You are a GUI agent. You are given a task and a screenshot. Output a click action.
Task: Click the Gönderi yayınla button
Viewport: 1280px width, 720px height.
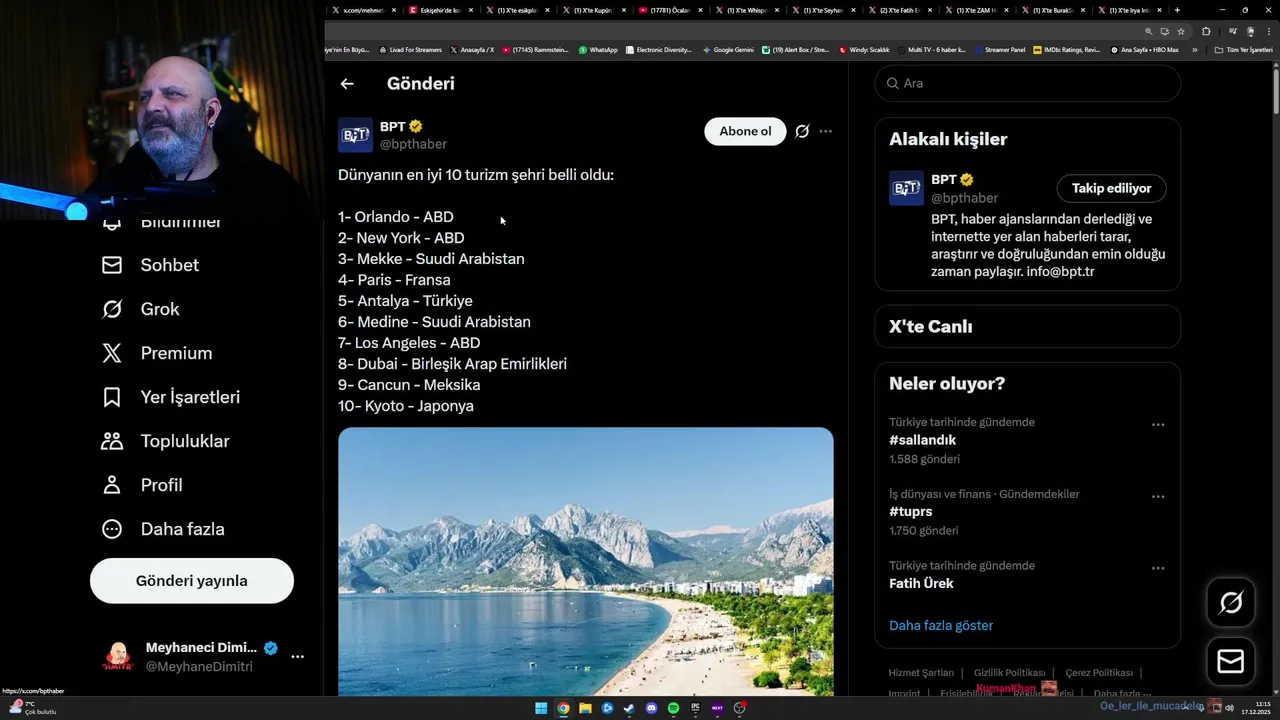click(x=192, y=581)
